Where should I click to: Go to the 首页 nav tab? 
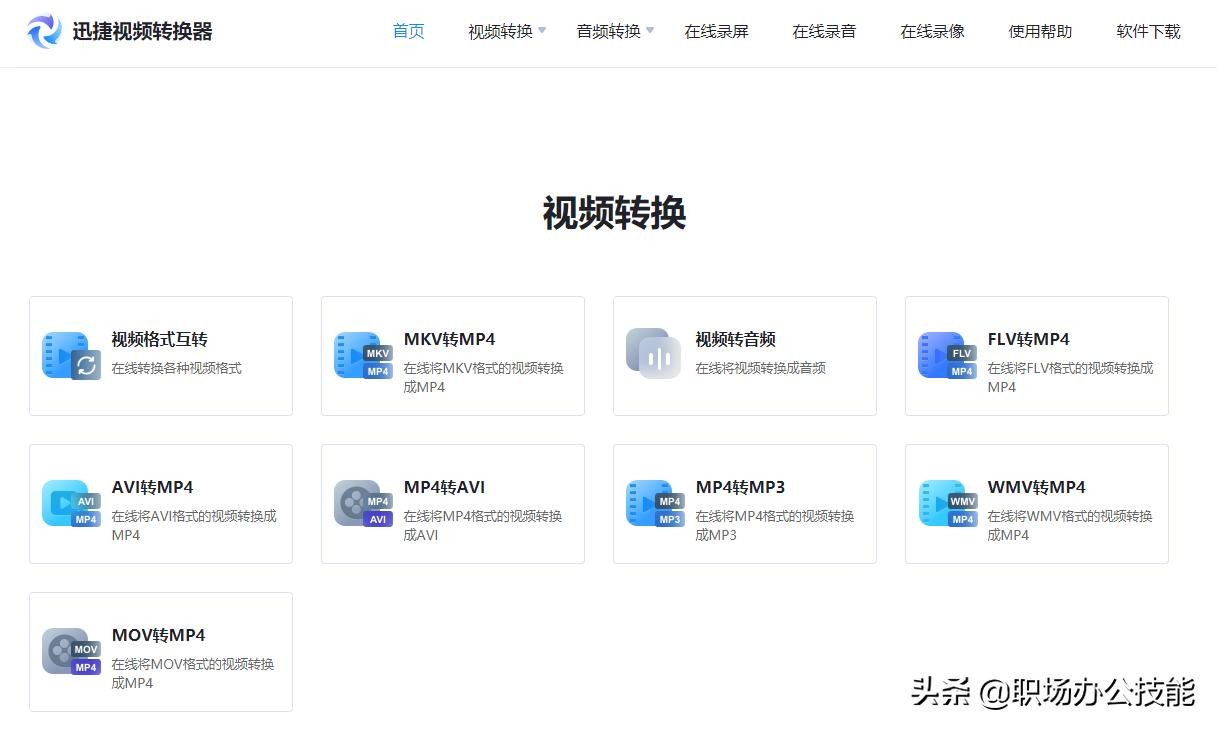[408, 32]
